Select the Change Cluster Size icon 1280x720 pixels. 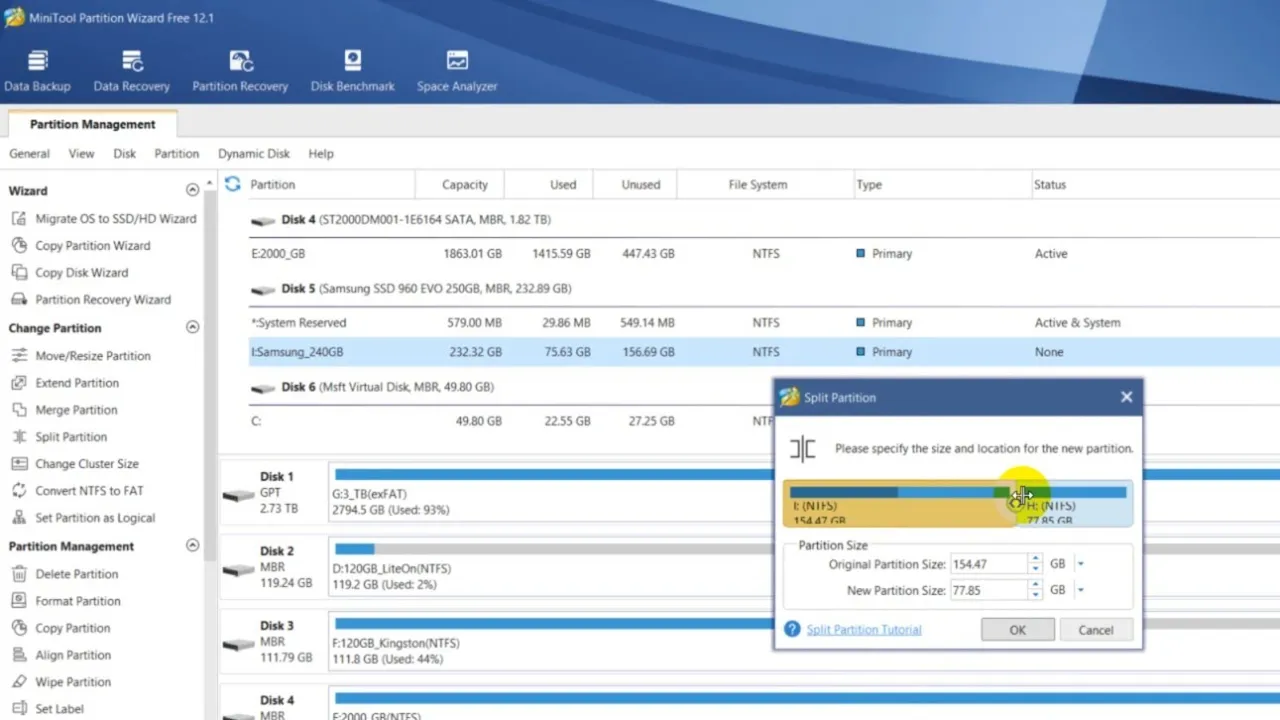point(19,463)
